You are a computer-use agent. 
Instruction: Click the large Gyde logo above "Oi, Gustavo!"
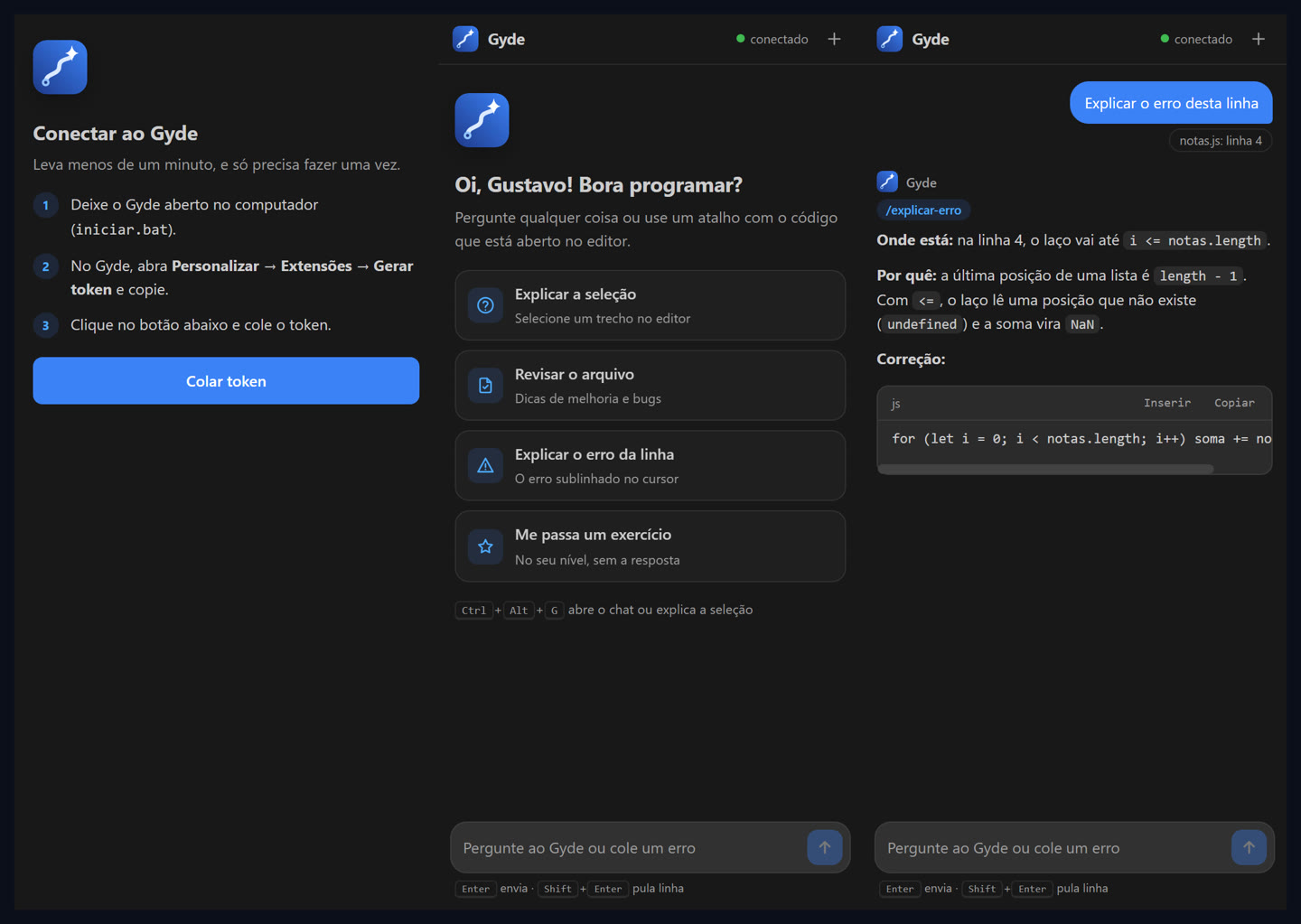pos(482,120)
